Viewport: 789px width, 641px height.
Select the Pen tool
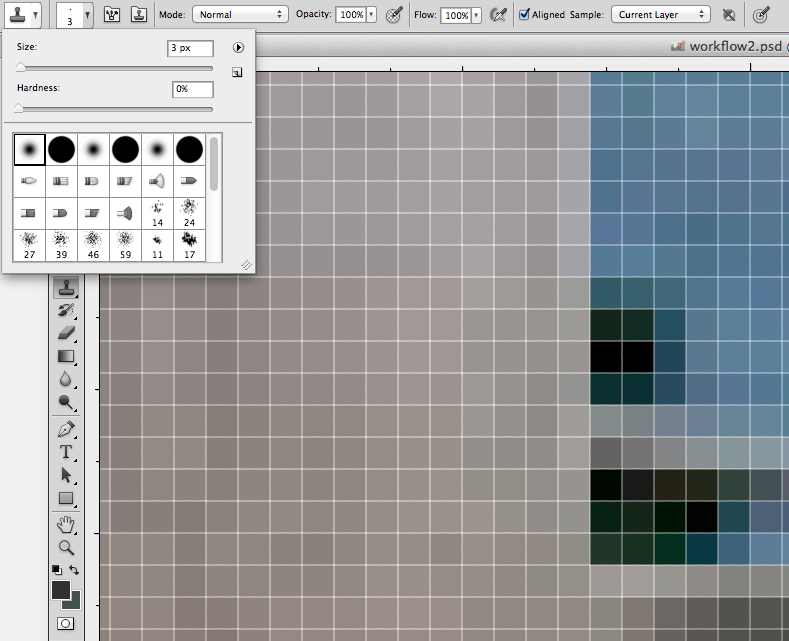coord(66,429)
